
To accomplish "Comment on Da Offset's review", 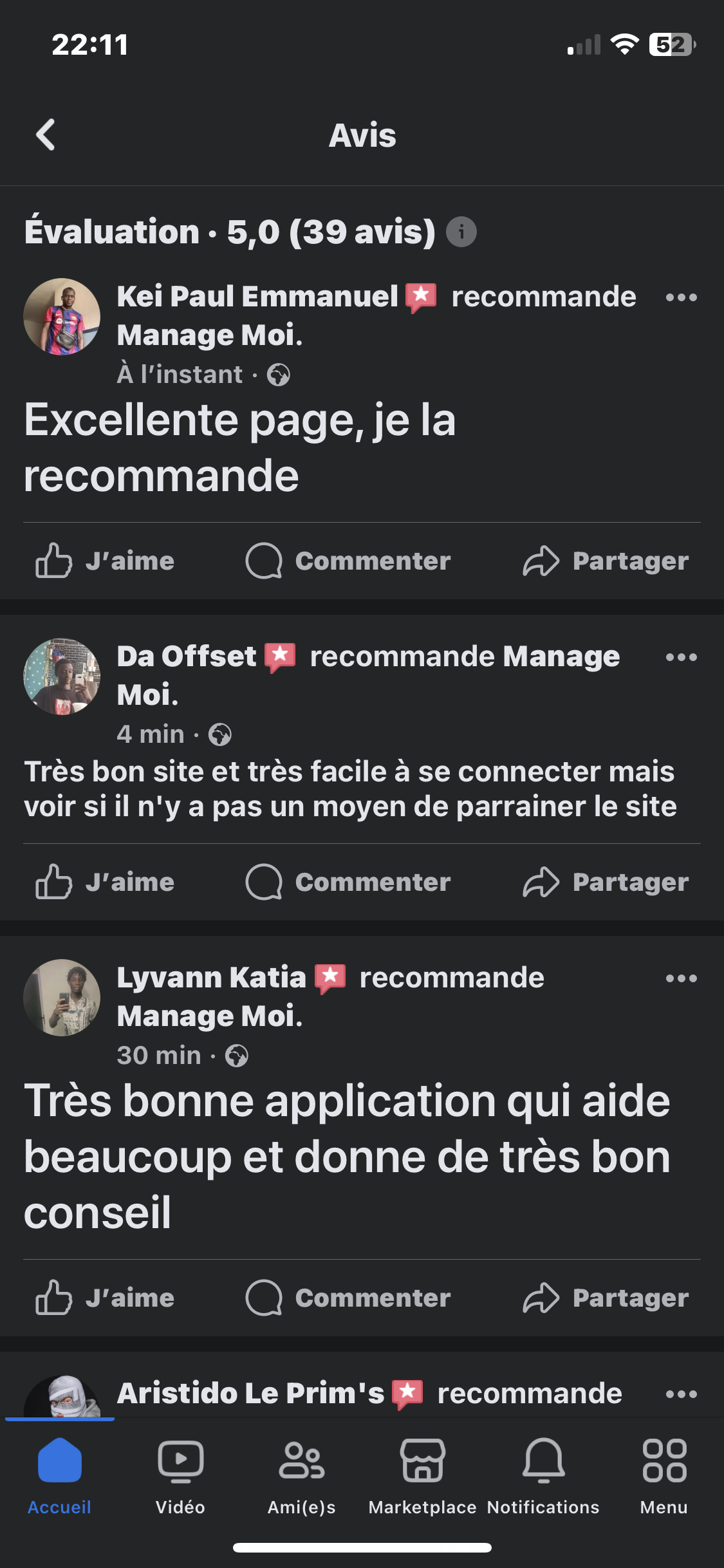I will pyautogui.click(x=348, y=882).
